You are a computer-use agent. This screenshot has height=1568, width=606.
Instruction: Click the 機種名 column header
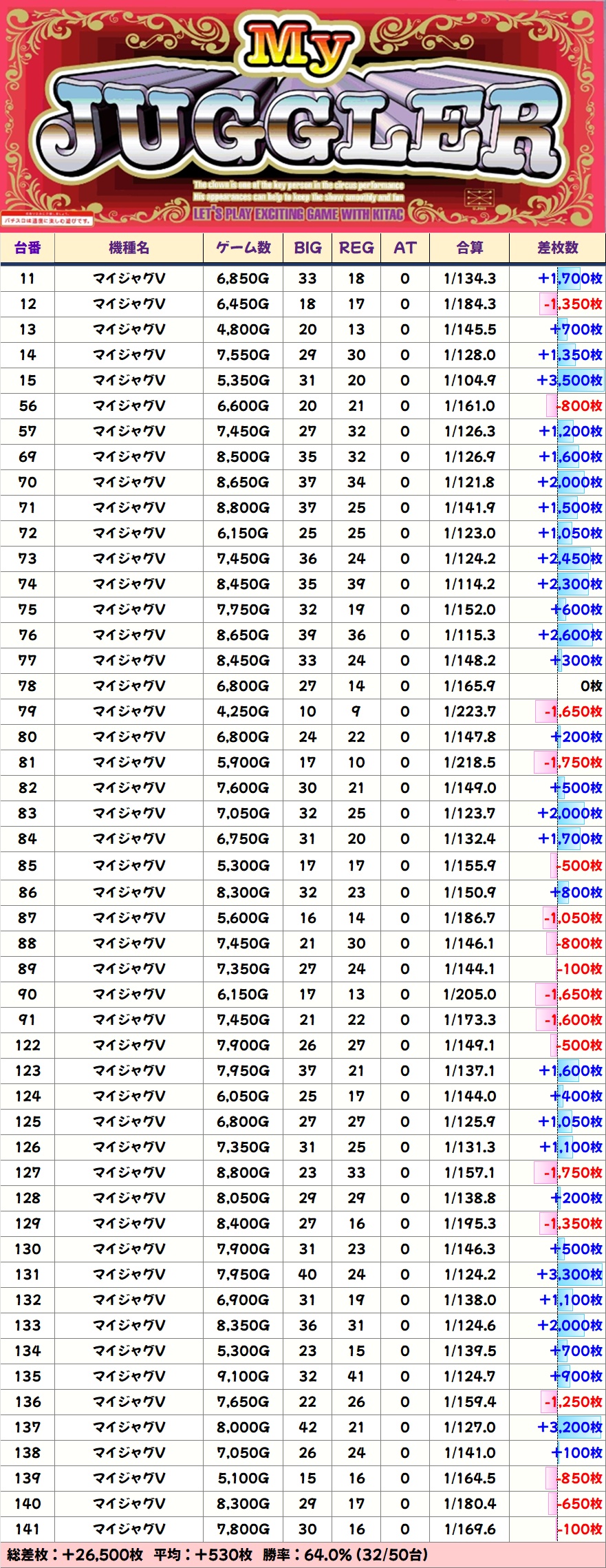coord(129,248)
